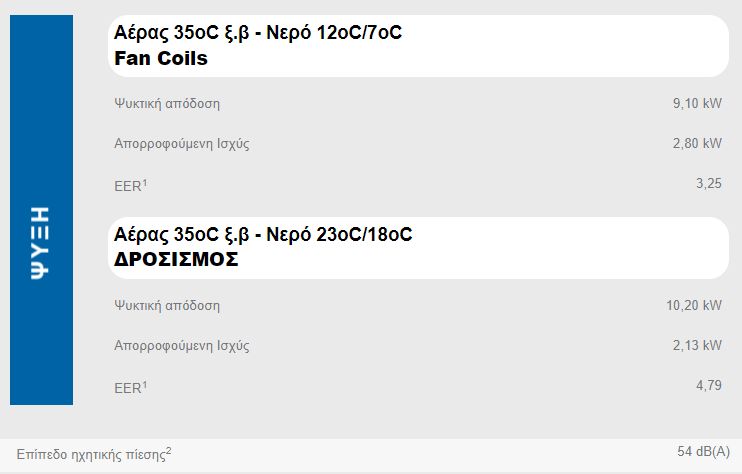
Task: Select the 23oC/18oC water conditions header
Action: tap(263, 235)
